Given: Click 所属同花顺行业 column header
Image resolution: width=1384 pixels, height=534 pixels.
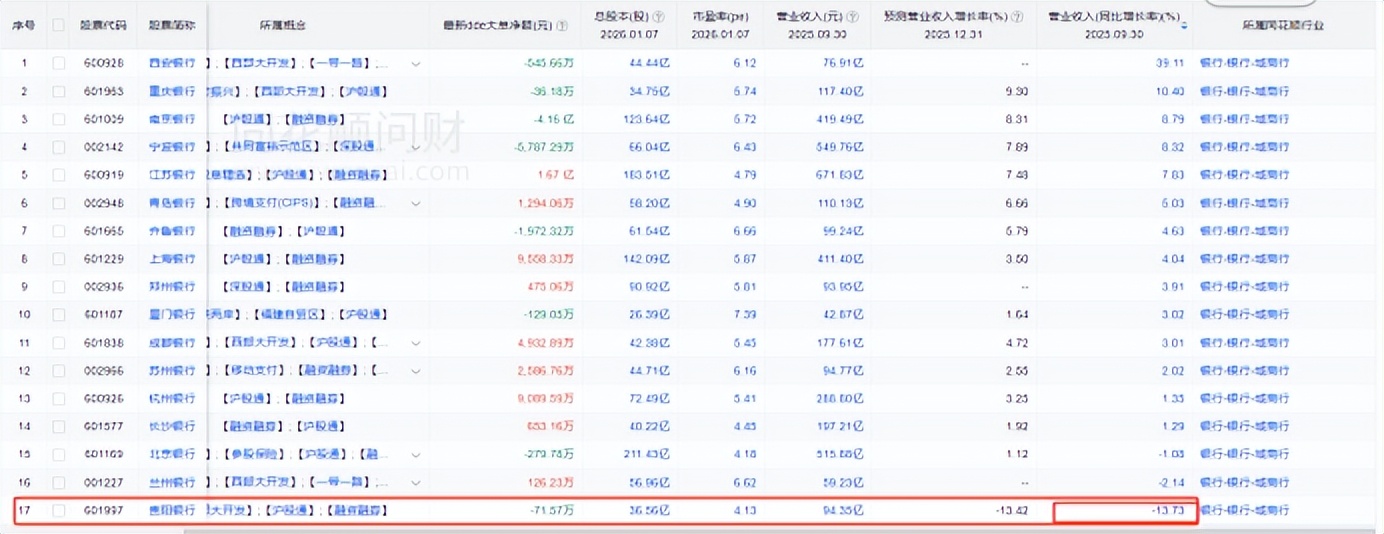Looking at the screenshot, I should (x=1285, y=25).
